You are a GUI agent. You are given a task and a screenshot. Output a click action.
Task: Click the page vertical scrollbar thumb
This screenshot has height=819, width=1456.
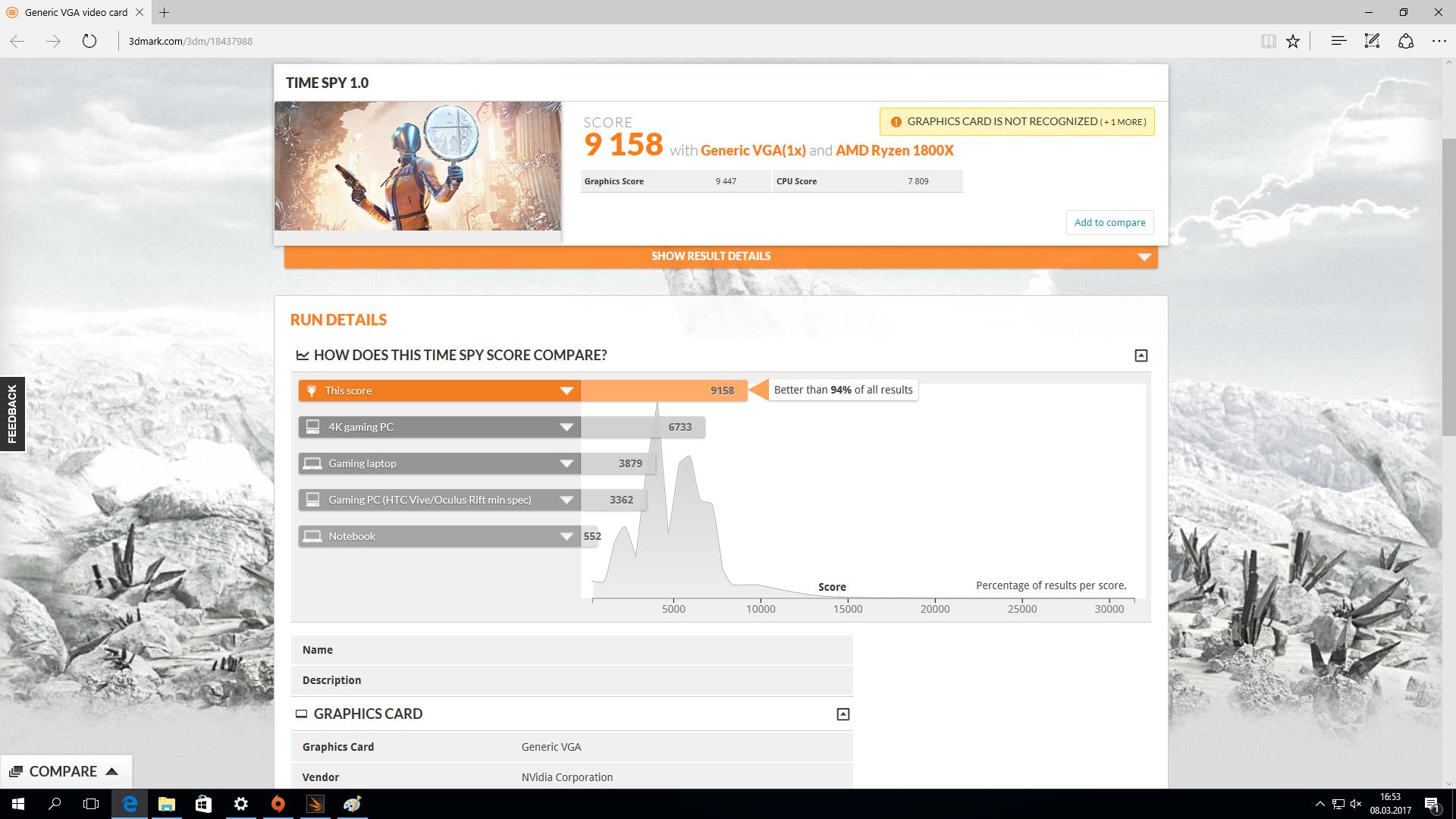[x=1448, y=288]
